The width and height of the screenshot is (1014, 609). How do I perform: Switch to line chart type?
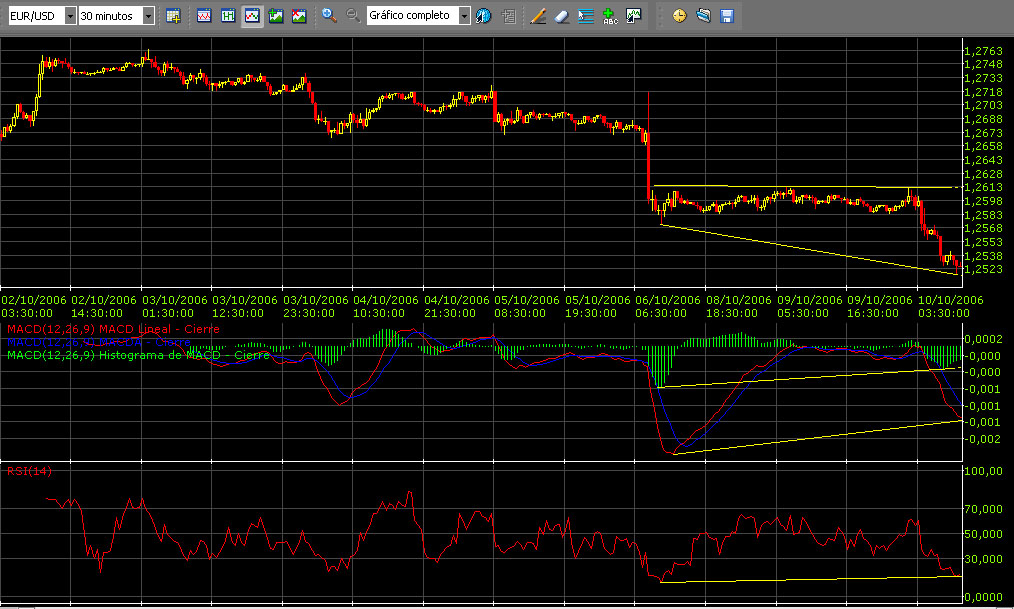205,16
